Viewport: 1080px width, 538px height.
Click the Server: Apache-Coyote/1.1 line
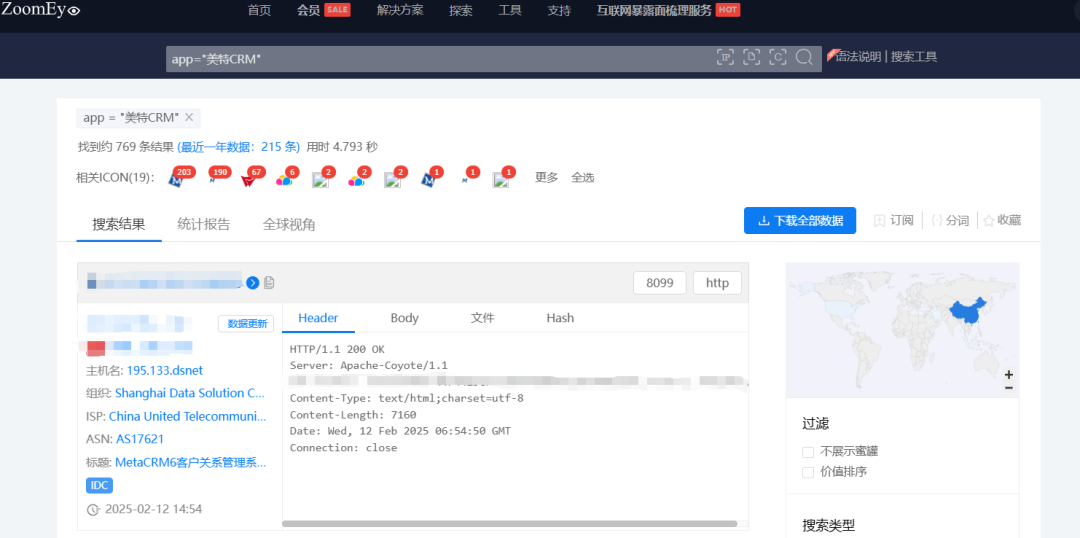tap(369, 365)
